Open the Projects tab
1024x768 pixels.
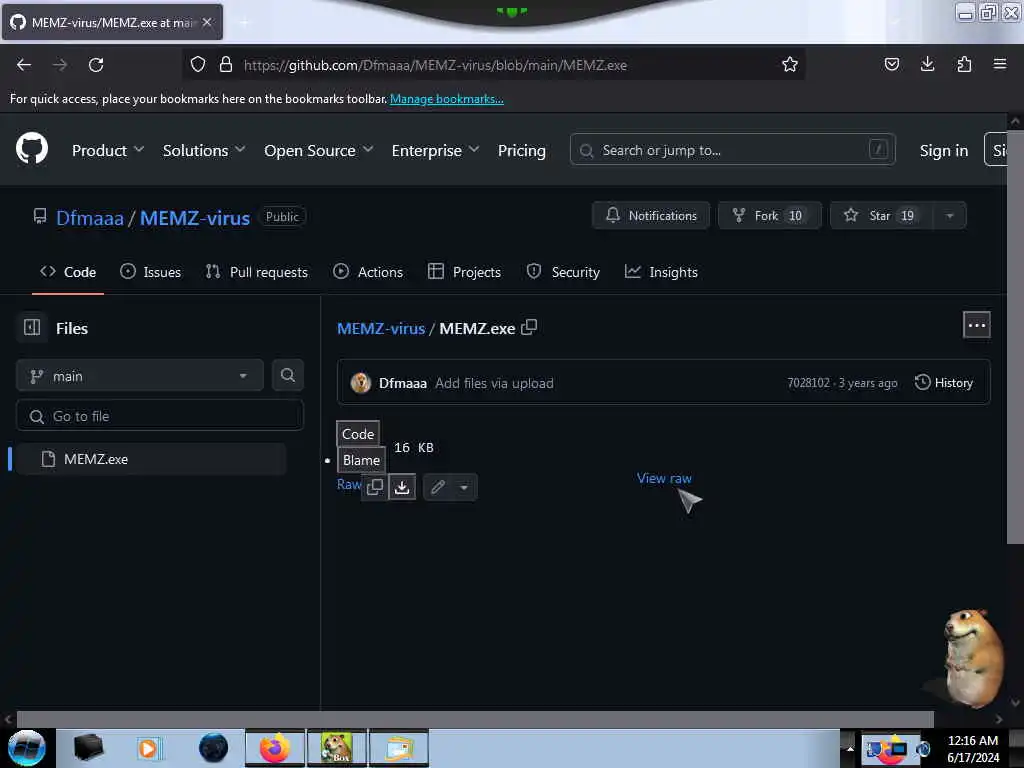coord(464,272)
